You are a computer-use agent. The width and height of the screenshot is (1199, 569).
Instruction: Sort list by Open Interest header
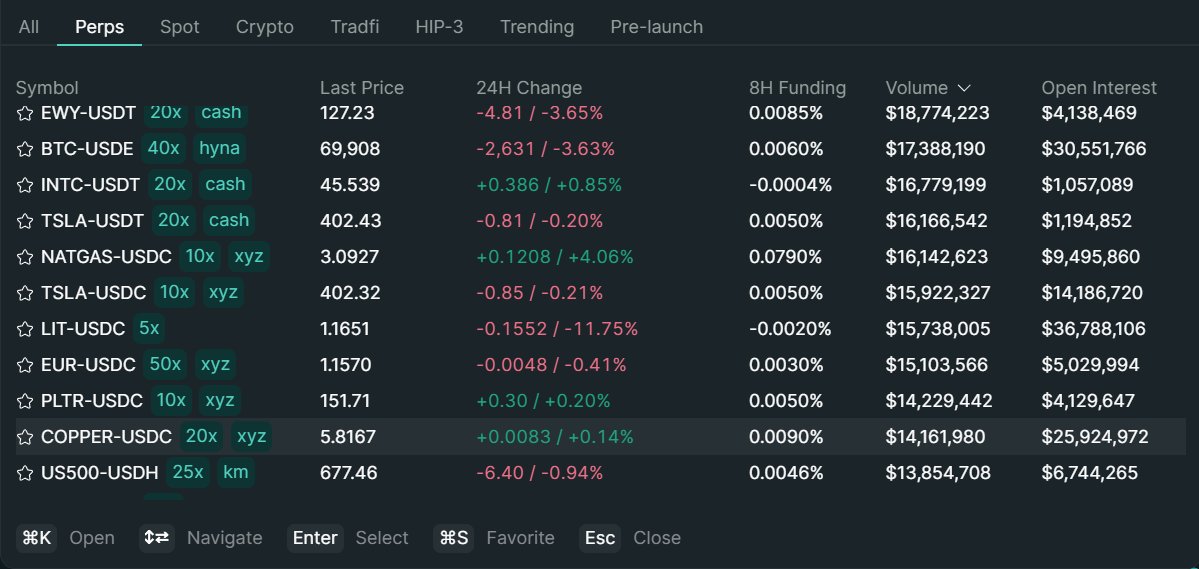(x=1098, y=88)
